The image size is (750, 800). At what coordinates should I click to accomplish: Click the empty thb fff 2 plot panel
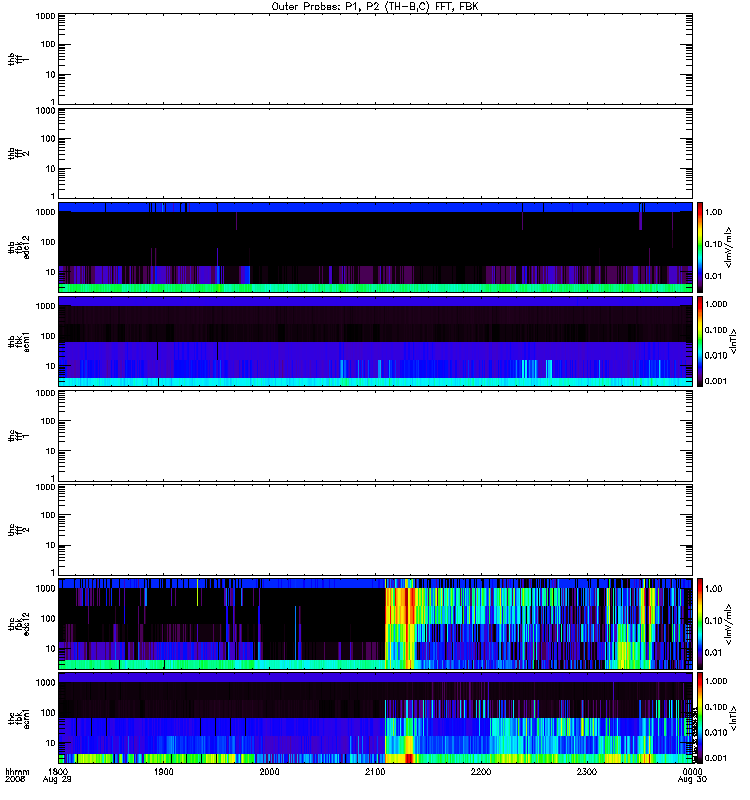(375, 153)
